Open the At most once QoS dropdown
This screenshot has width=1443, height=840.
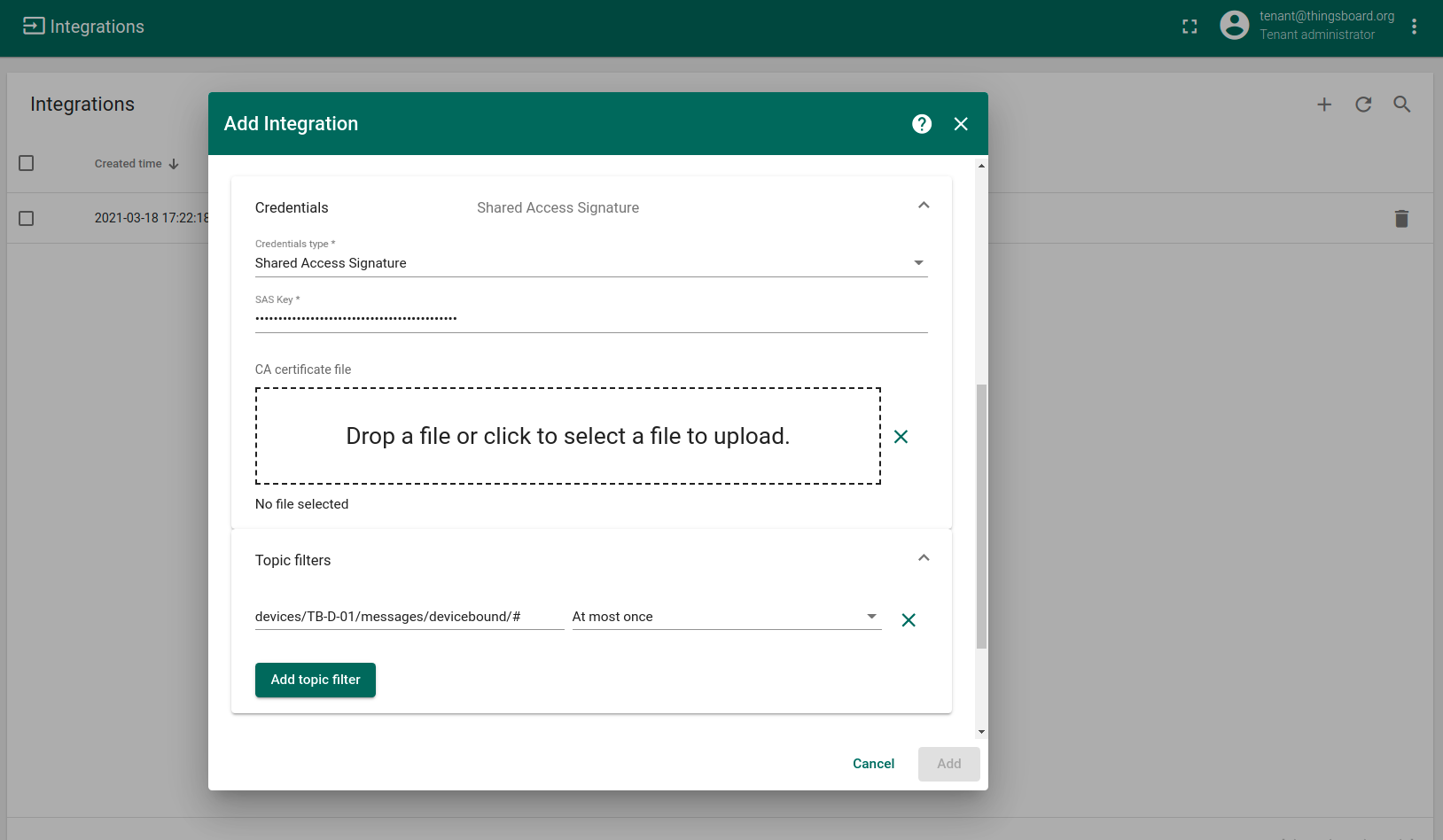click(727, 617)
